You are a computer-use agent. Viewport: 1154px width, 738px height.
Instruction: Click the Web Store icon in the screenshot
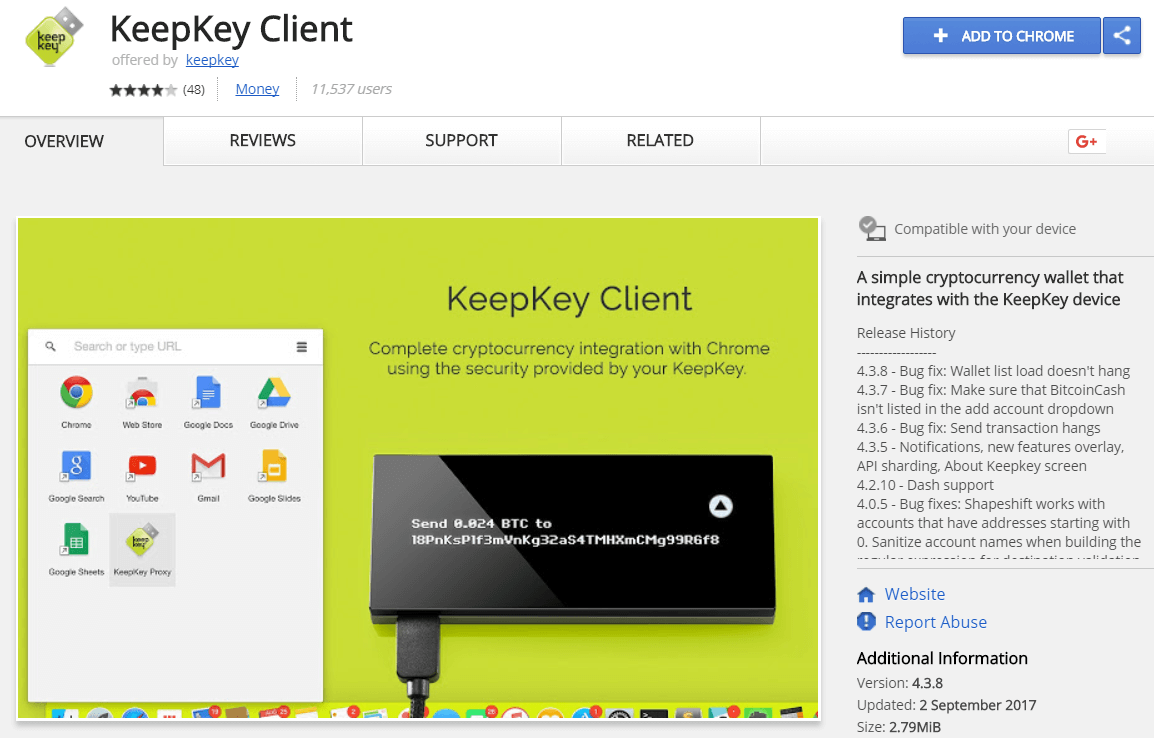click(142, 392)
